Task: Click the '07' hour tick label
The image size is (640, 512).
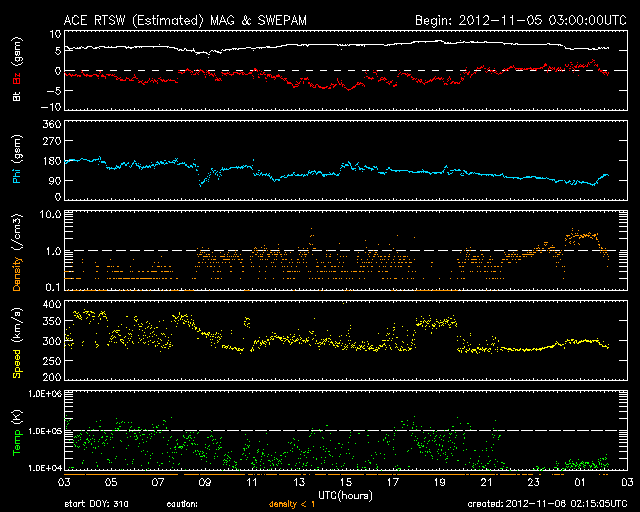Action: tap(158, 483)
